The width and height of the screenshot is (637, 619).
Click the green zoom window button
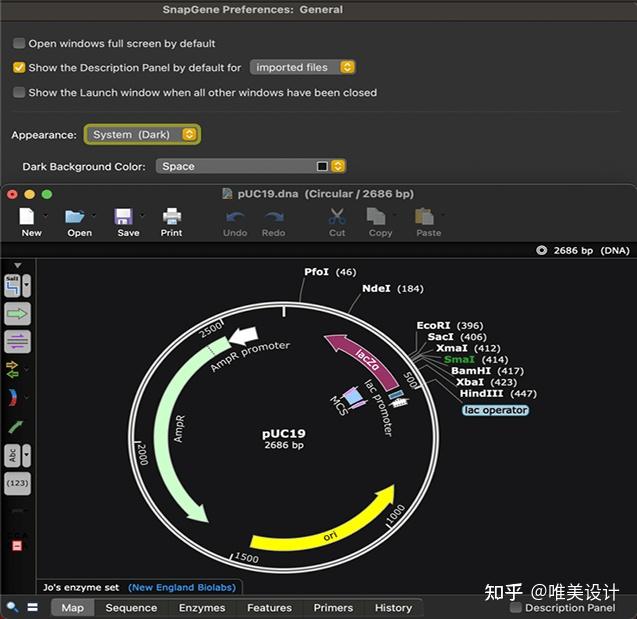(x=47, y=194)
